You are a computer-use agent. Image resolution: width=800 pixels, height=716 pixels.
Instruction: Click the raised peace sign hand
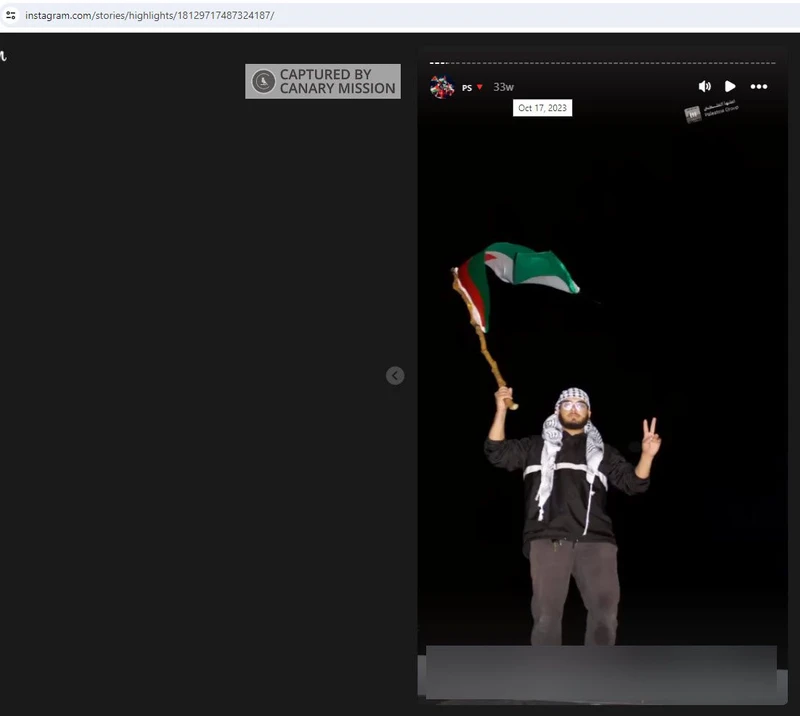650,438
